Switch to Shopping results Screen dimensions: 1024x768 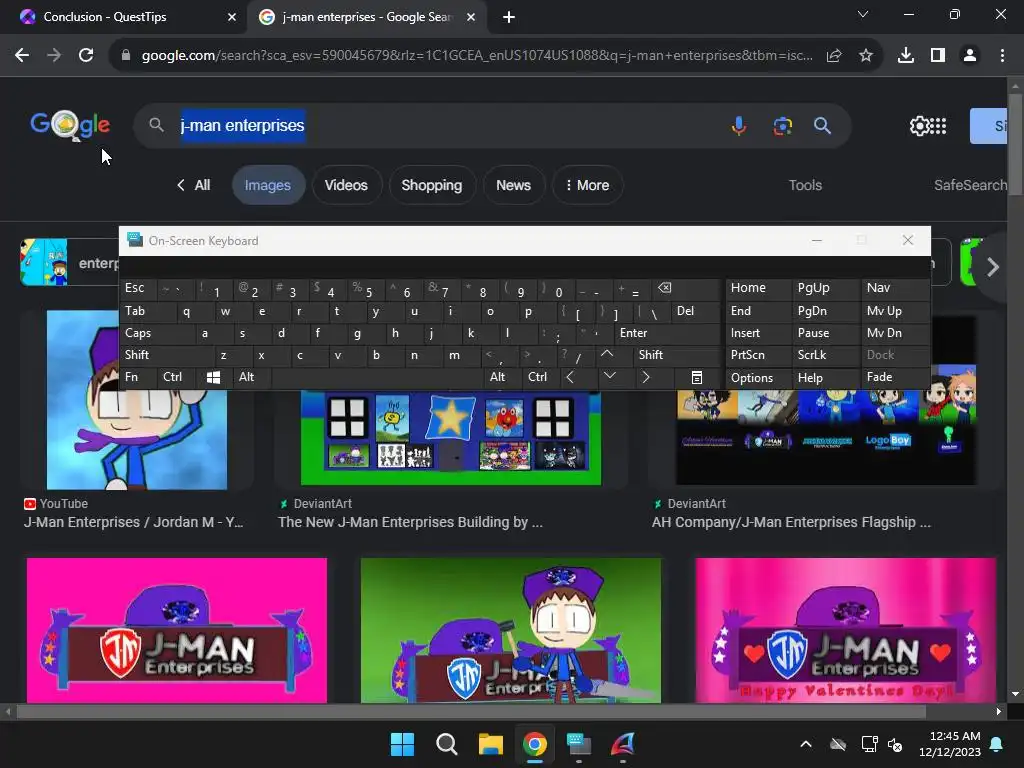432,185
